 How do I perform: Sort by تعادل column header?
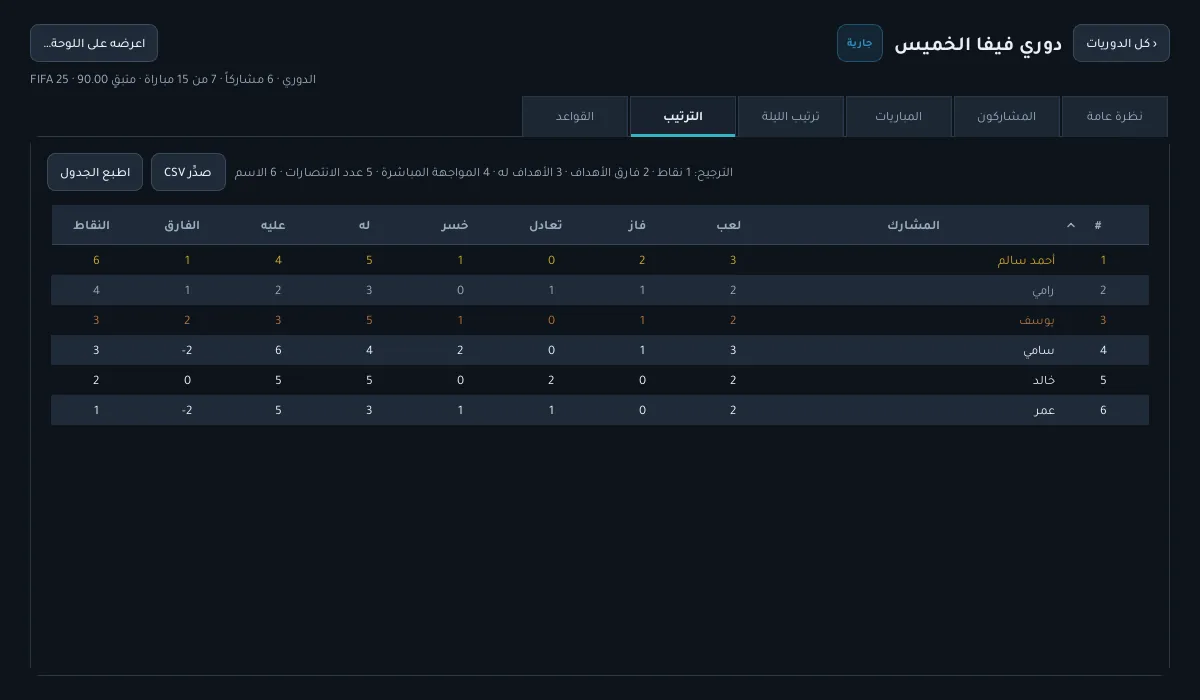click(546, 225)
